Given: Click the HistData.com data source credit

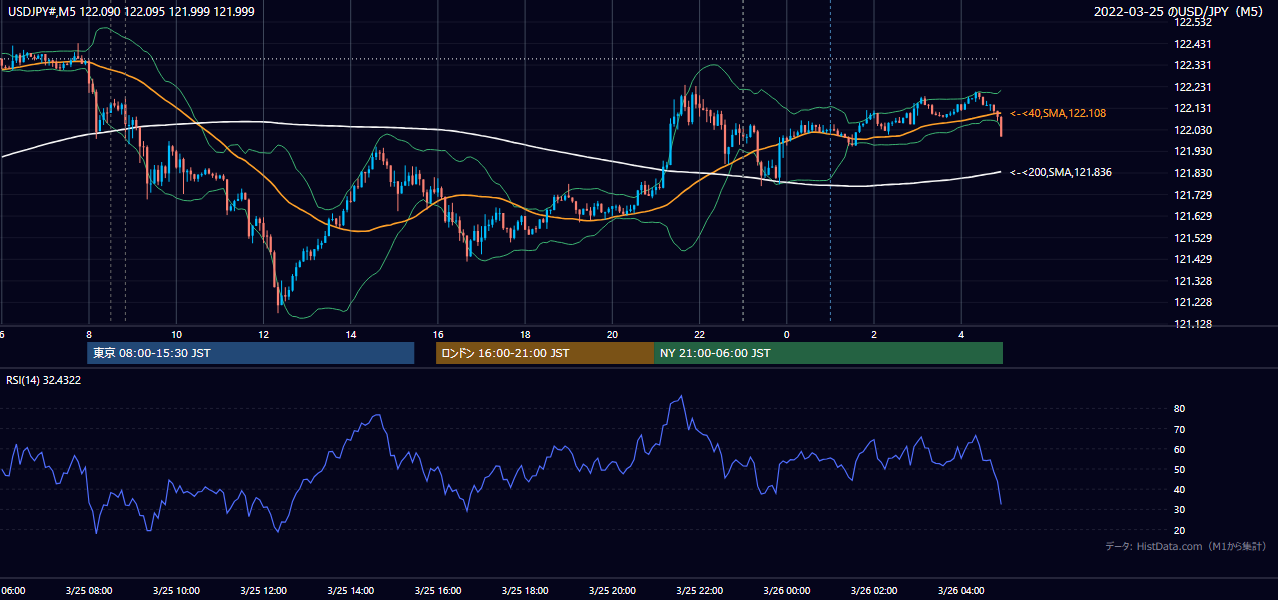Looking at the screenshot, I should tap(1185, 546).
